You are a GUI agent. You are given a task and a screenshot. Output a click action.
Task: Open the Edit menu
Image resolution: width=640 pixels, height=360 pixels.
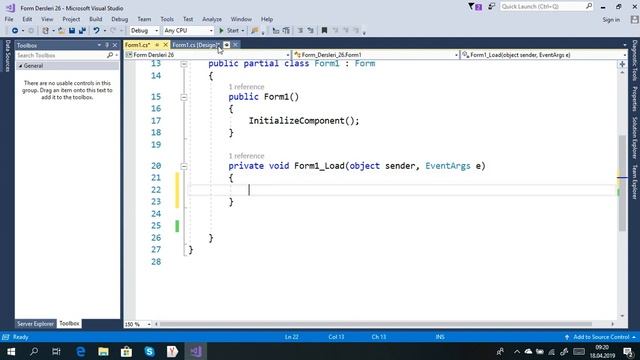pyautogui.click(x=27, y=19)
